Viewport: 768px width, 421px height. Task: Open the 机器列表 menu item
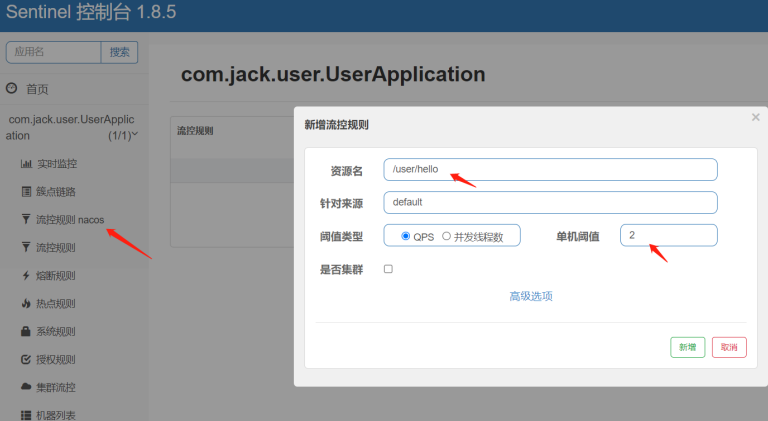coord(55,415)
